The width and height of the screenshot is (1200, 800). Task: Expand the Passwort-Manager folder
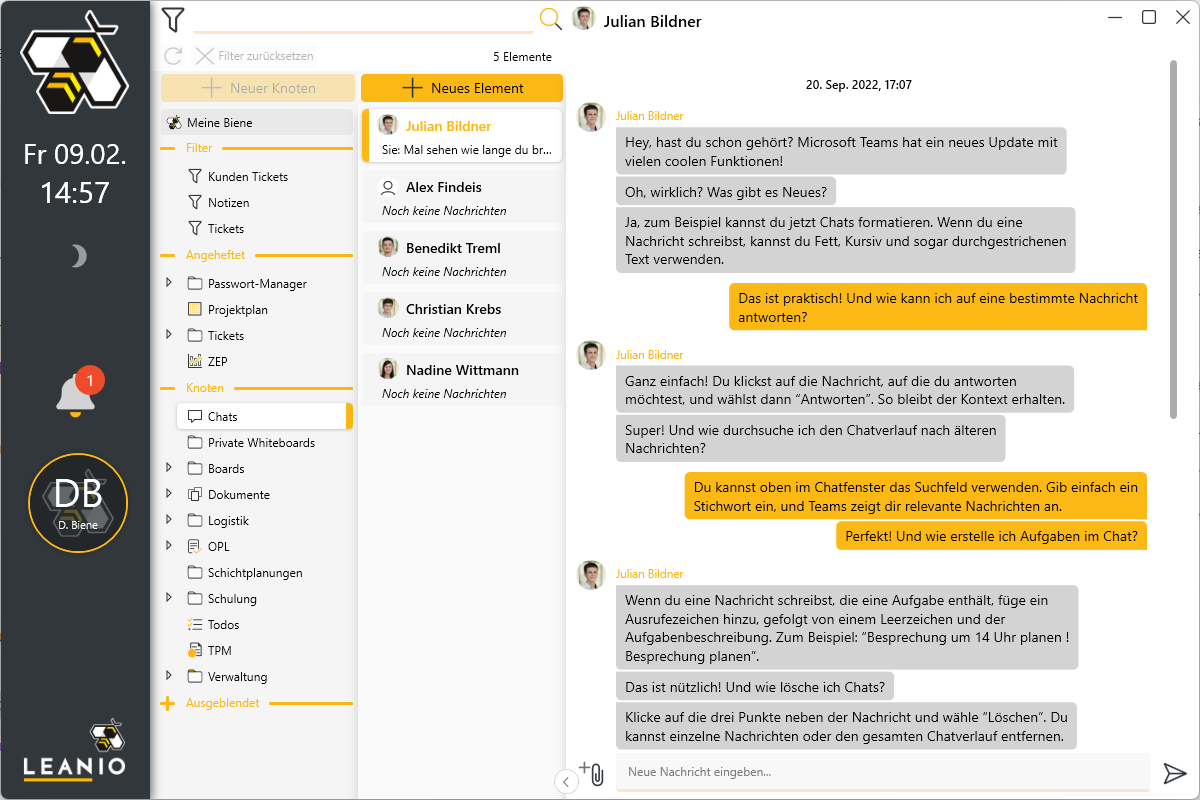tap(169, 284)
